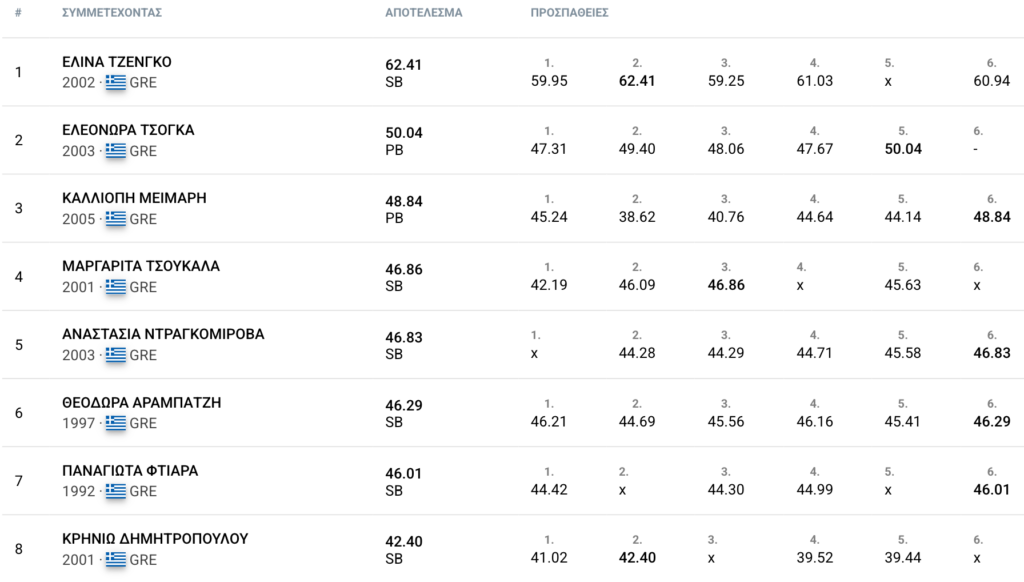This screenshot has width=1024, height=582.
Task: Click the Greek flag beside ΑΝΑΣΤΑΣΙΑ ΝΤΡΑΓΚΟΜΙΡΟΒΑ
Action: [x=116, y=355]
